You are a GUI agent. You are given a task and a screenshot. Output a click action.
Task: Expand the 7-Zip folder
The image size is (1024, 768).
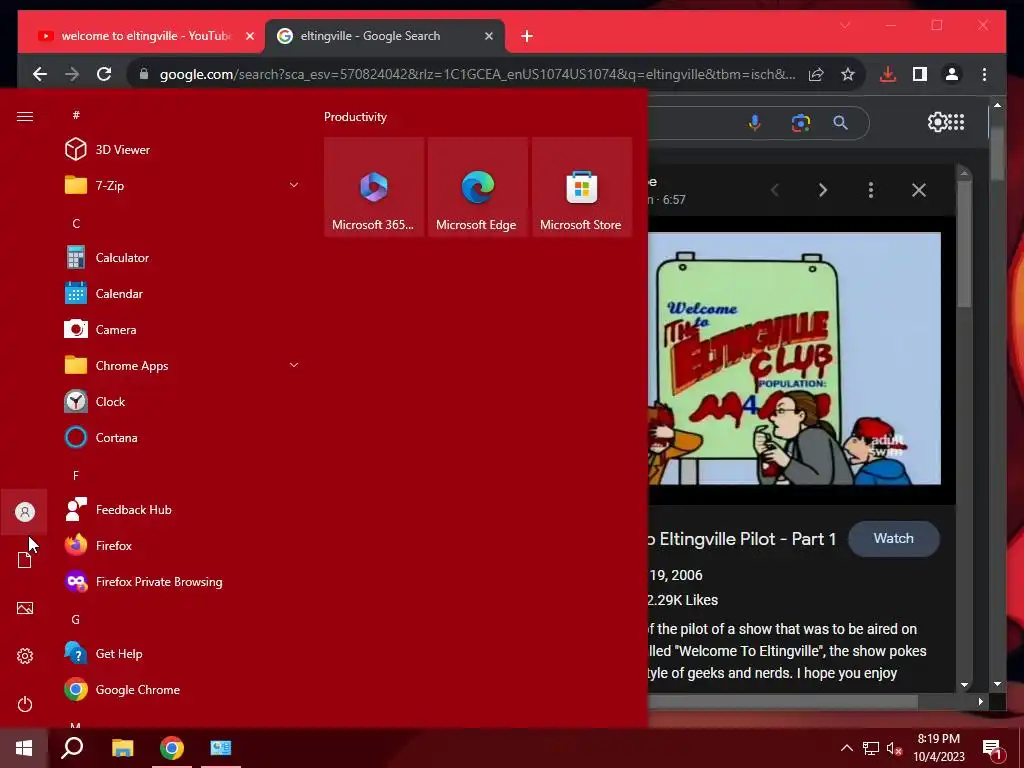click(294, 185)
